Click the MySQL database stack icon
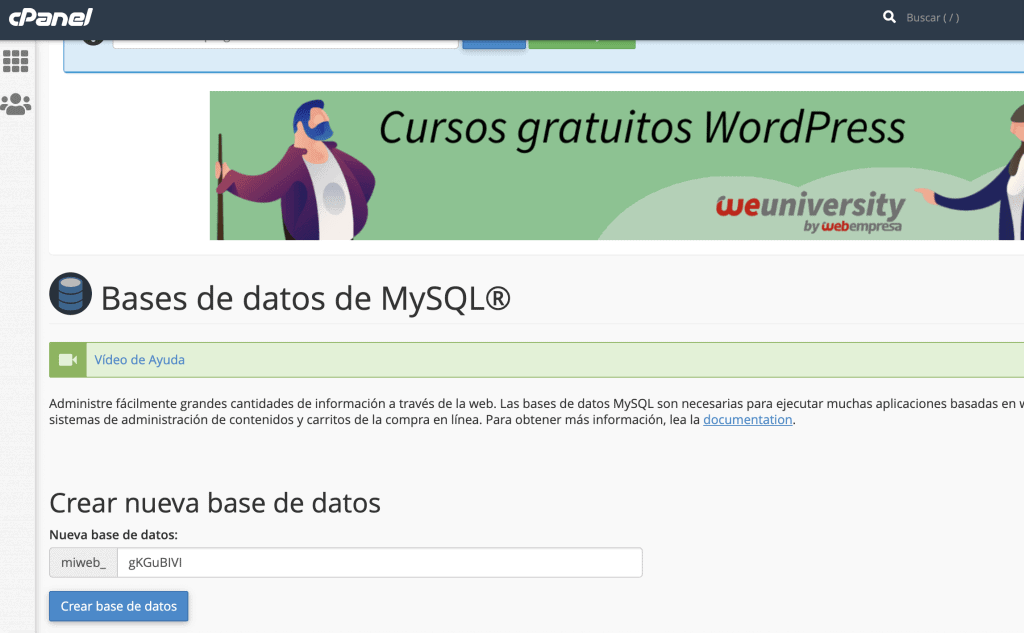Image resolution: width=1024 pixels, height=633 pixels. (70, 295)
